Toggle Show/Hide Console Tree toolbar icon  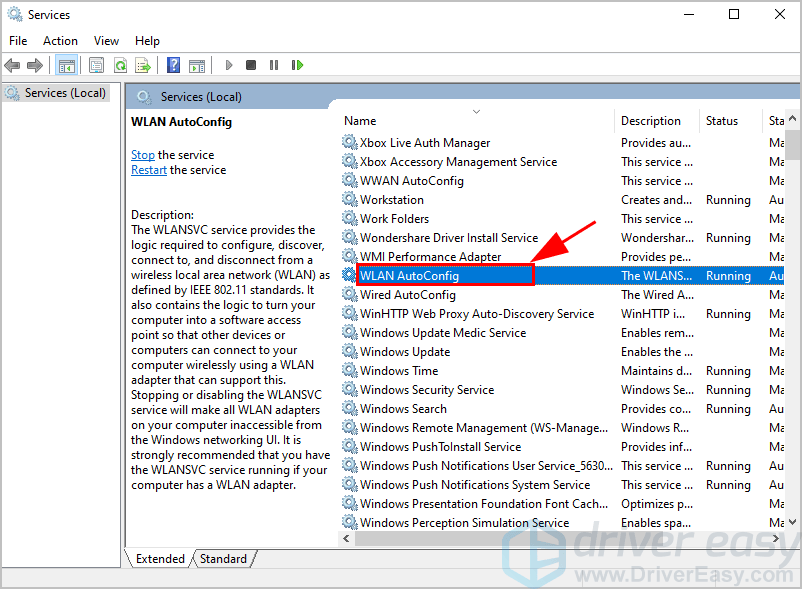(66, 65)
